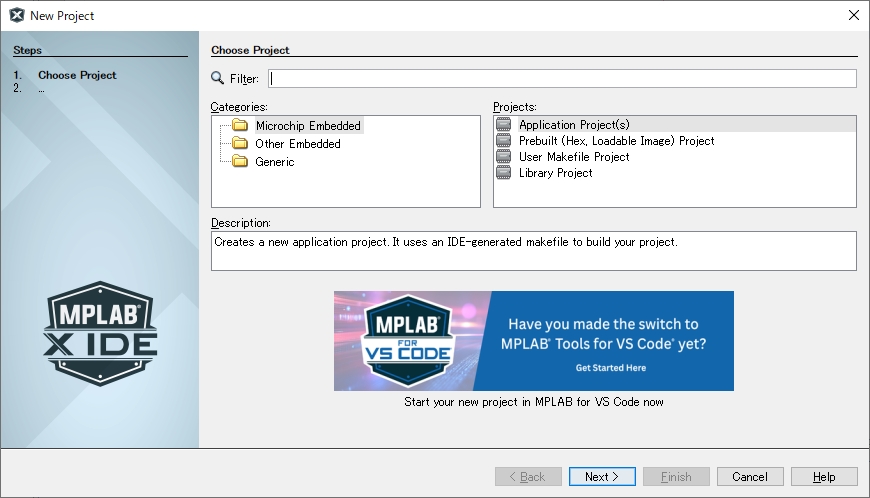870x498 pixels.
Task: Click the Generic category folder icon
Action: [239, 162]
